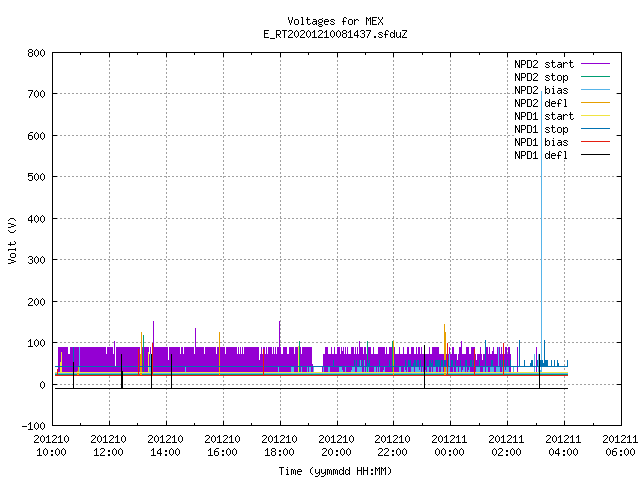This screenshot has height=480, width=640.
Task: Click the 500 y-axis tick label
Action: (x=36, y=177)
